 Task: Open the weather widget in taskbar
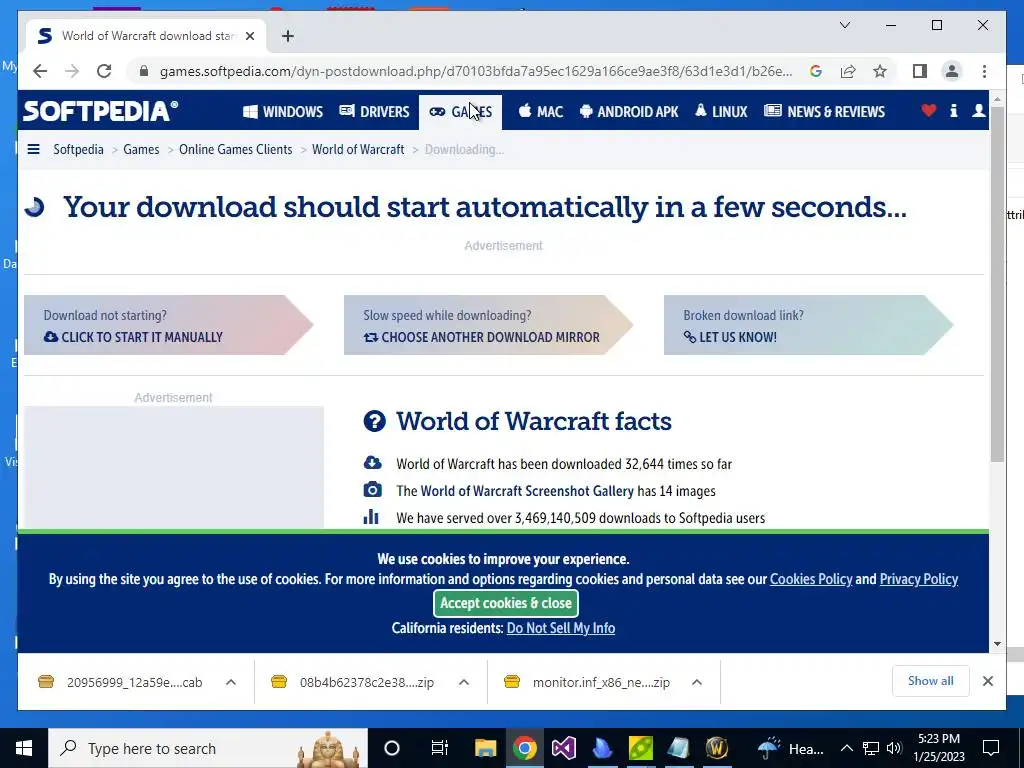(x=790, y=748)
